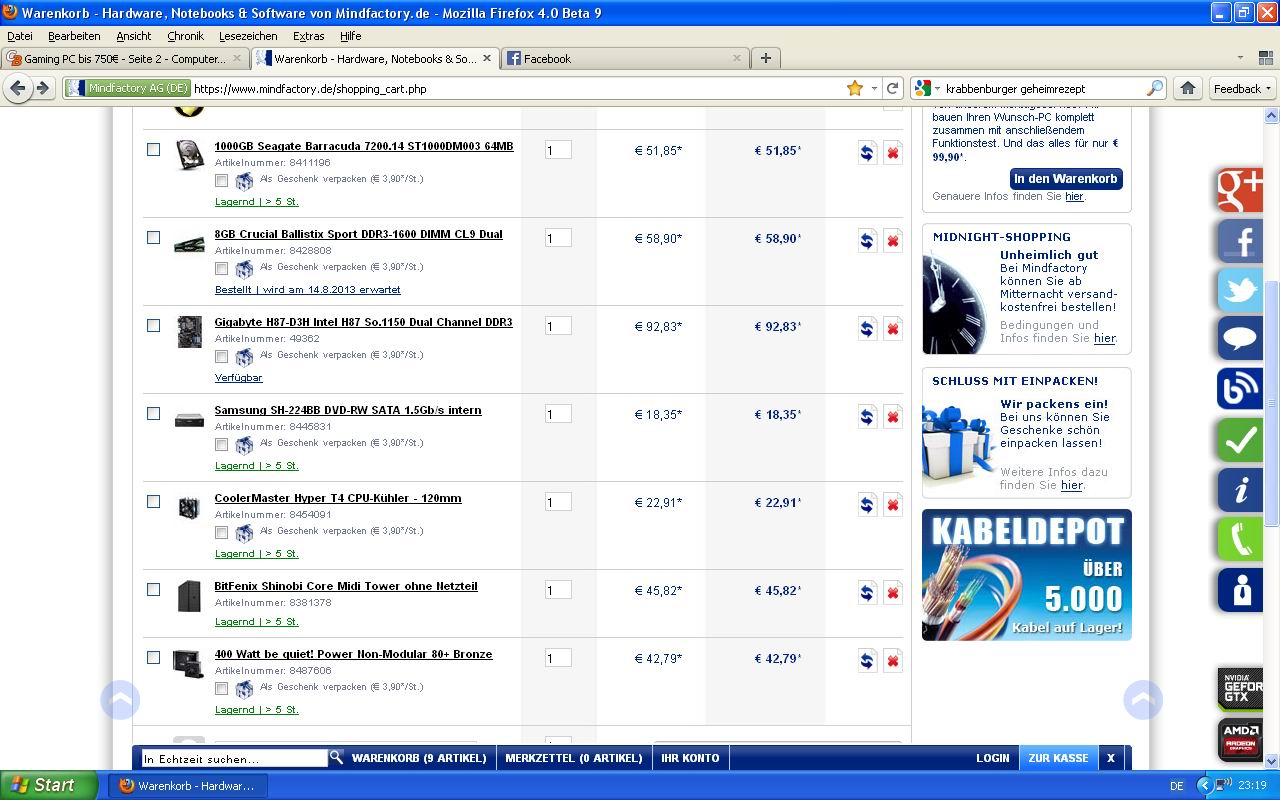Switch to the Gaming PC bis 750€ tab

(x=125, y=58)
